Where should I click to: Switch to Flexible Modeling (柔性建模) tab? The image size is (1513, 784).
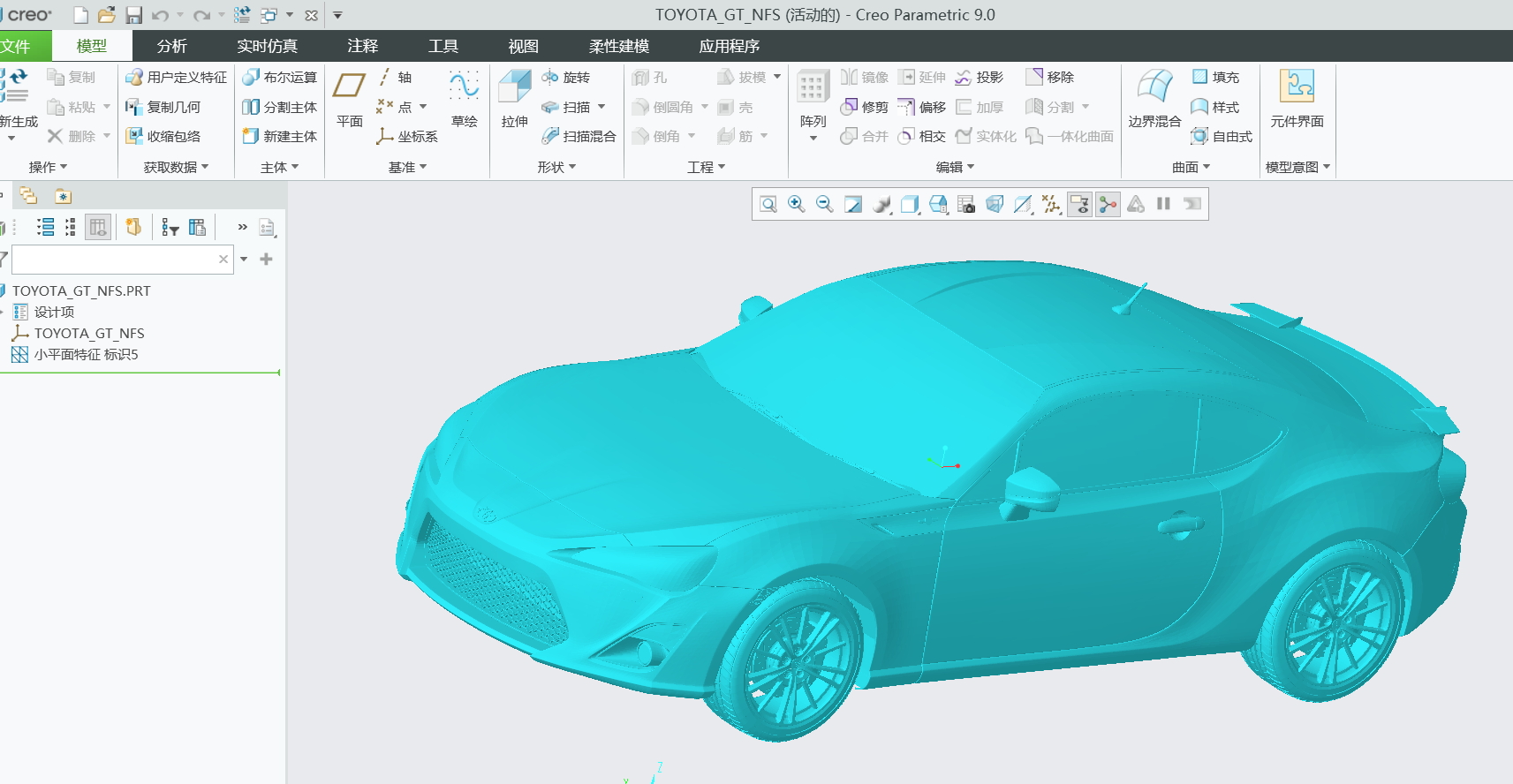(619, 46)
